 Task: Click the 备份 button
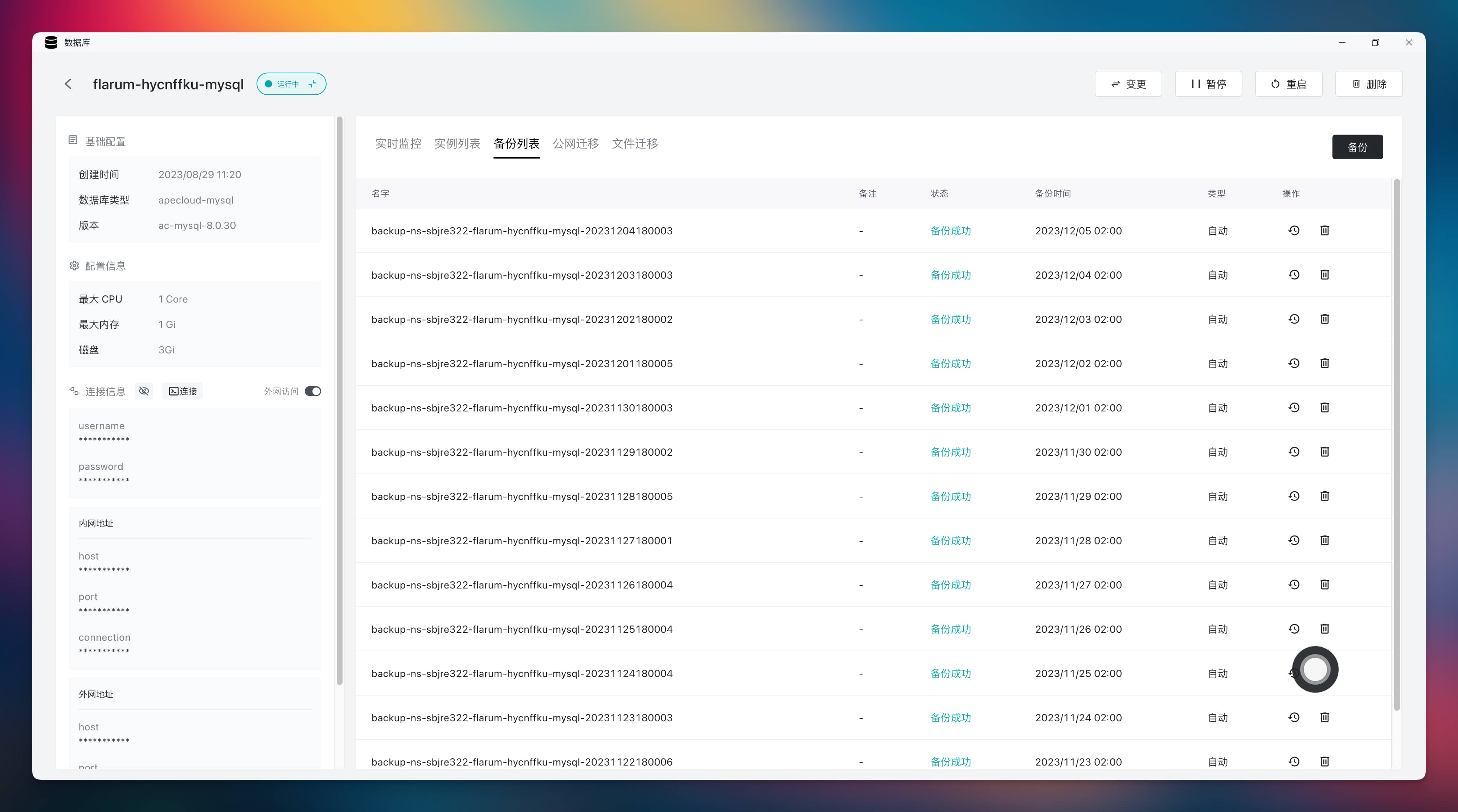(1357, 147)
